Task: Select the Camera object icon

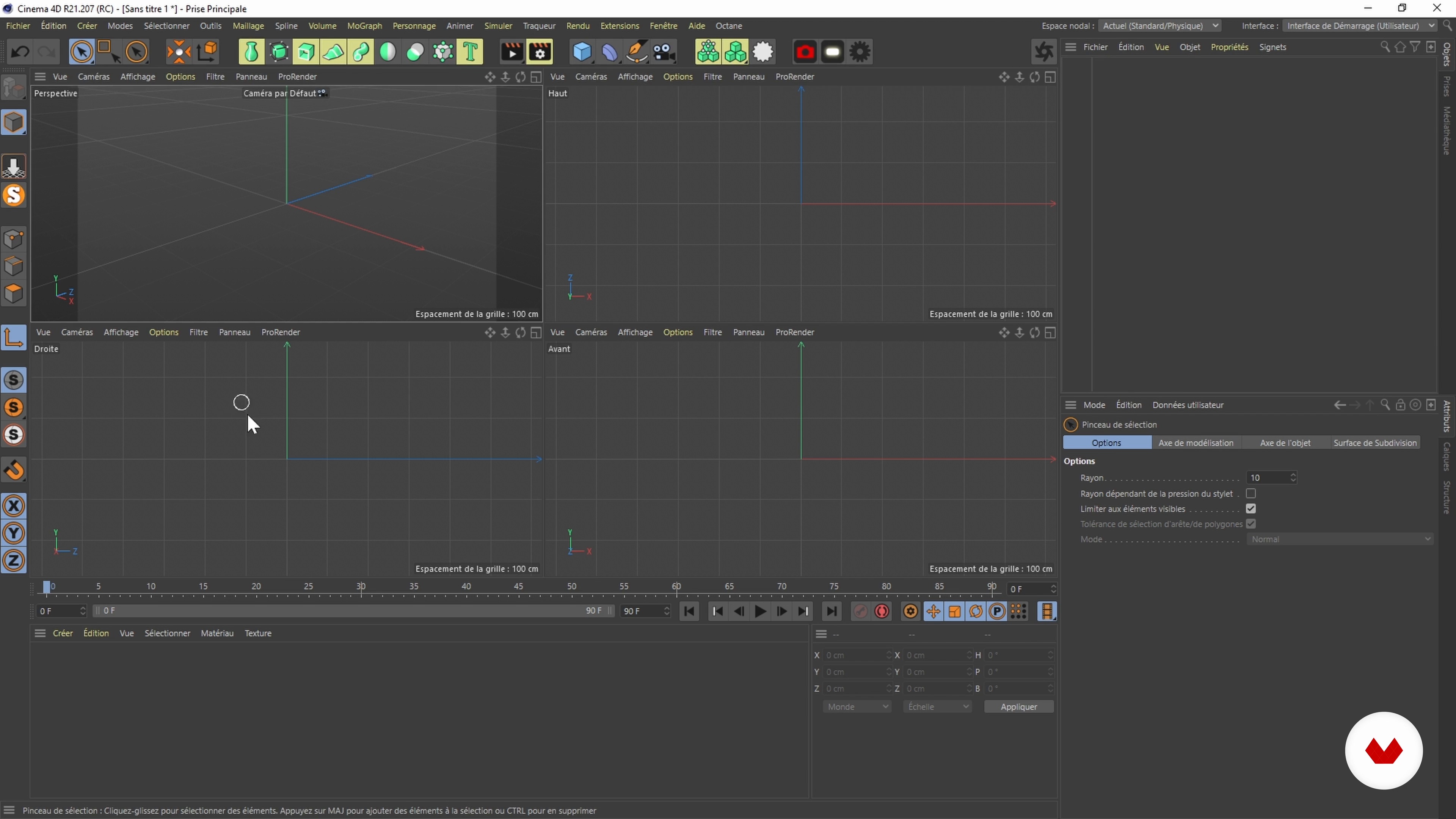Action: pyautogui.click(x=664, y=52)
